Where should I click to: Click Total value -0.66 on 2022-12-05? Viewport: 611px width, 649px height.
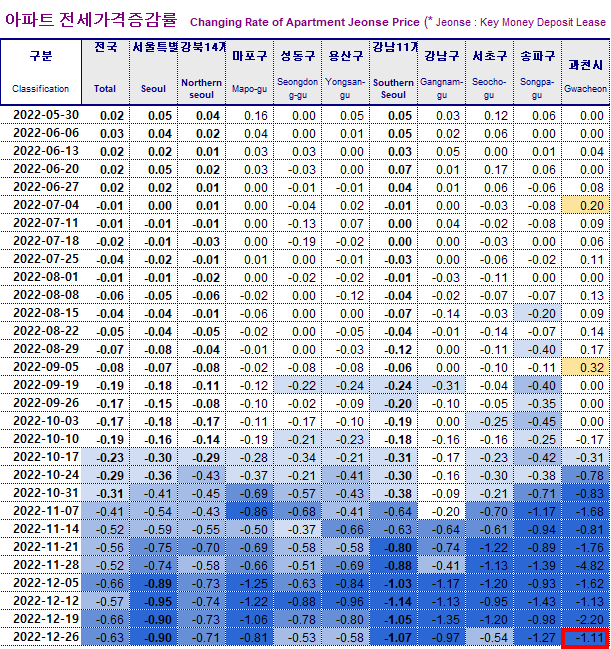pos(106,584)
